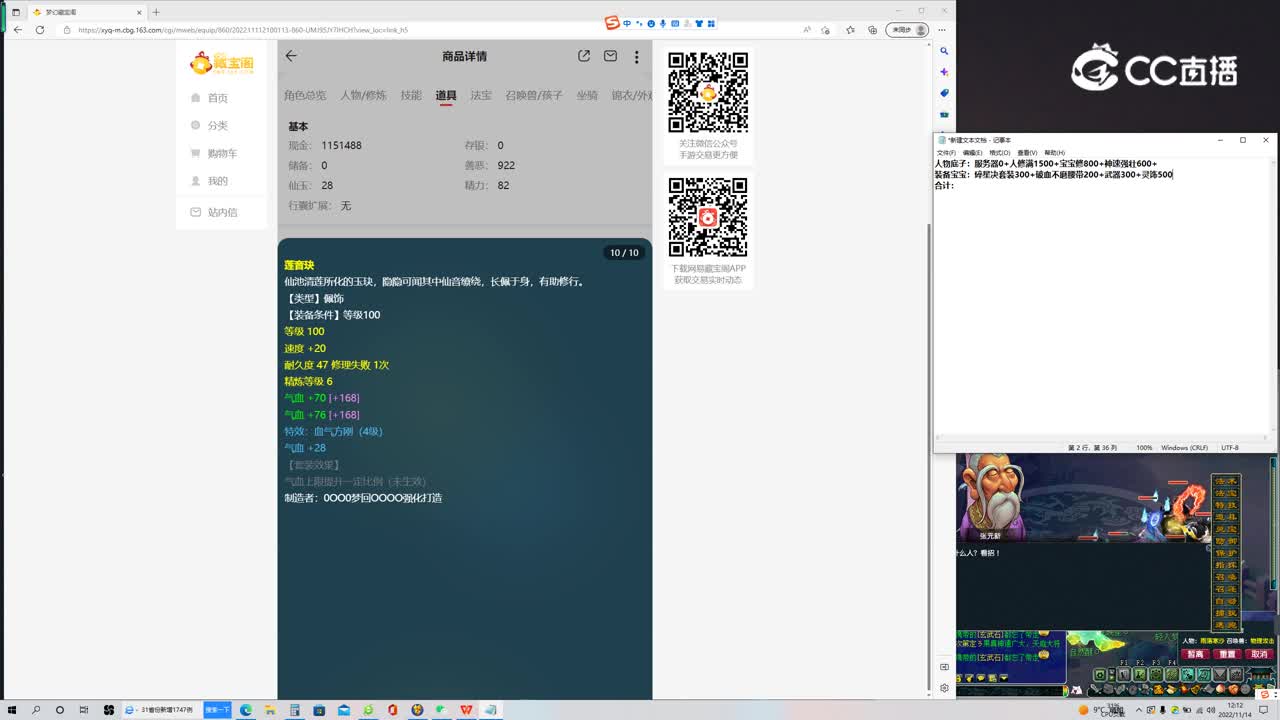
Task: Click the 取消 button in the game window
Action: click(1258, 653)
